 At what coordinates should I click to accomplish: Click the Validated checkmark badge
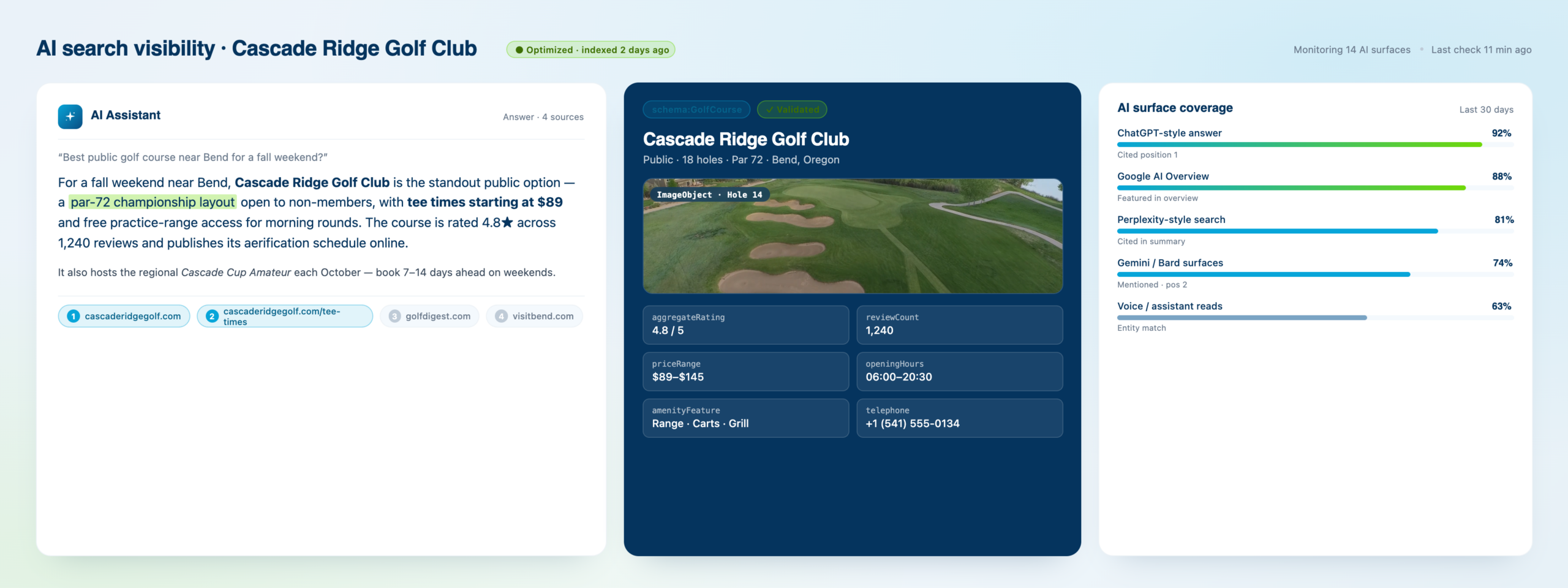tap(792, 110)
